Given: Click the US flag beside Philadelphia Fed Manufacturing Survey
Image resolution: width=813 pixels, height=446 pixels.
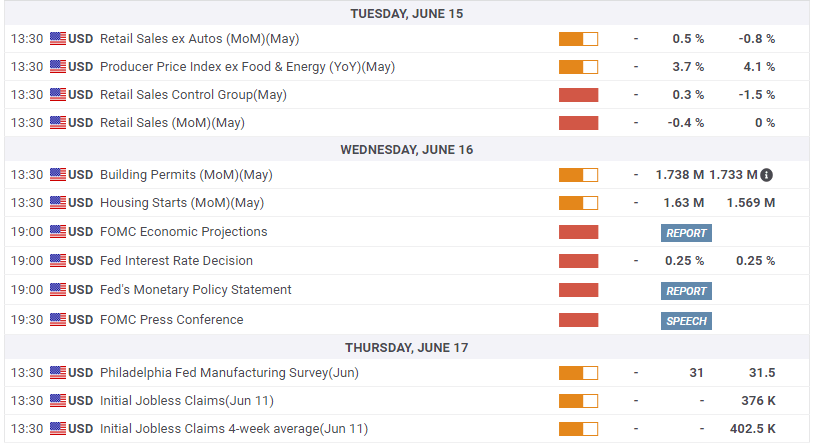Looking at the screenshot, I should (58, 373).
